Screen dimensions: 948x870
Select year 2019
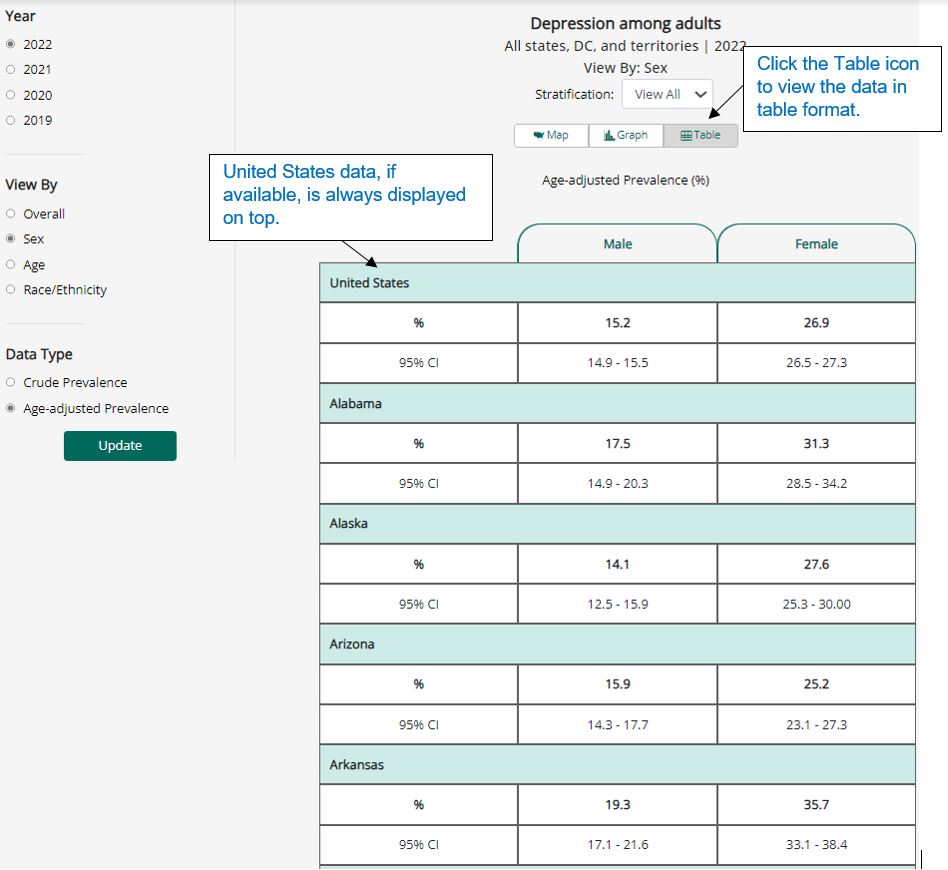coord(10,120)
